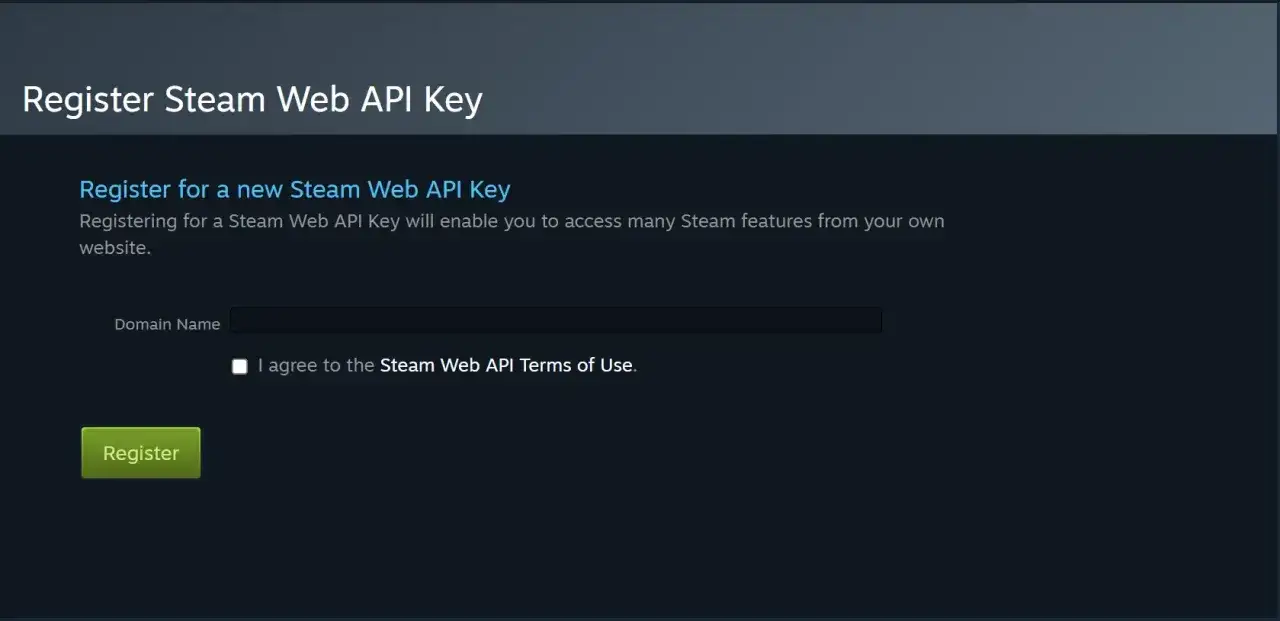This screenshot has width=1280, height=621.
Task: Click inside the Domain Name input field
Action: [x=555, y=320]
